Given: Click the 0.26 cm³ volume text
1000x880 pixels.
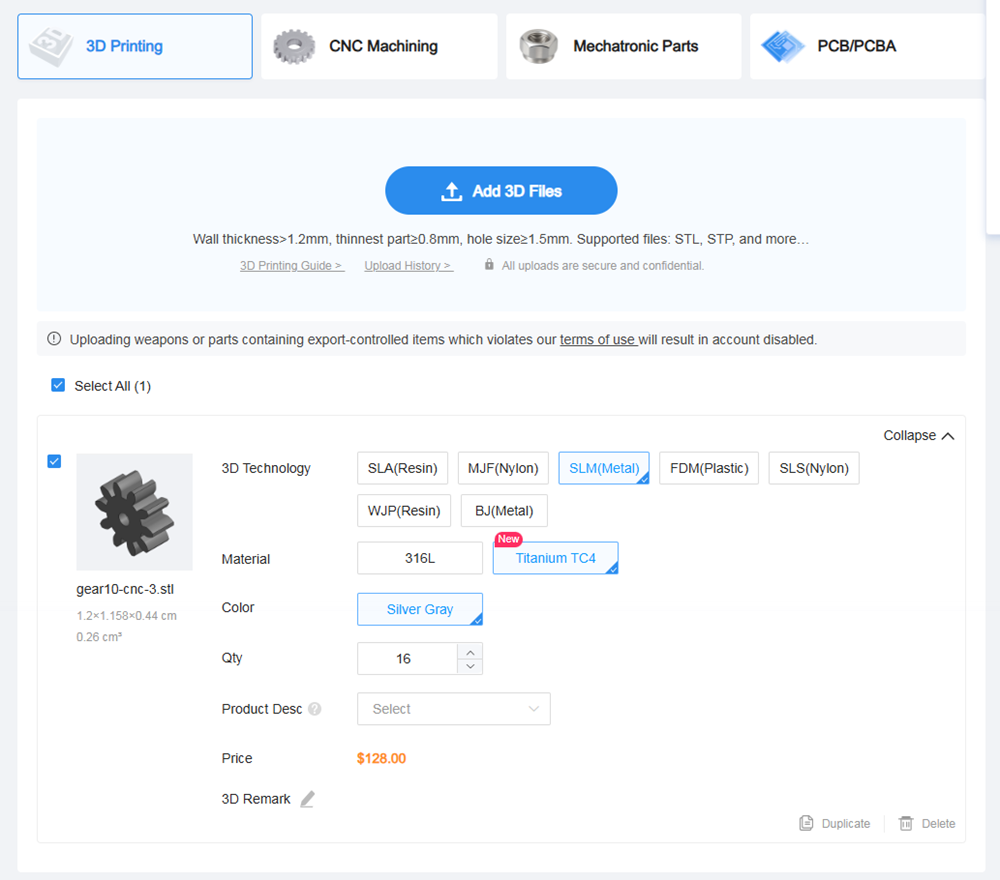Looking at the screenshot, I should (x=99, y=636).
